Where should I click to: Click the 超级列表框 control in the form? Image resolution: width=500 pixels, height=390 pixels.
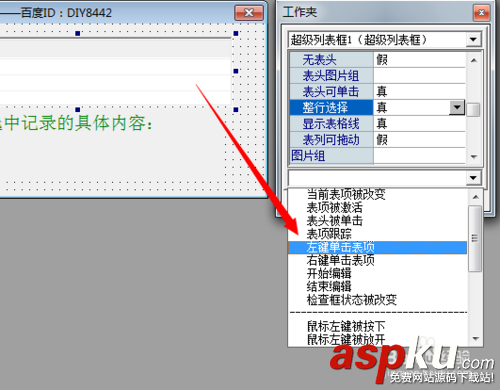pos(115,71)
